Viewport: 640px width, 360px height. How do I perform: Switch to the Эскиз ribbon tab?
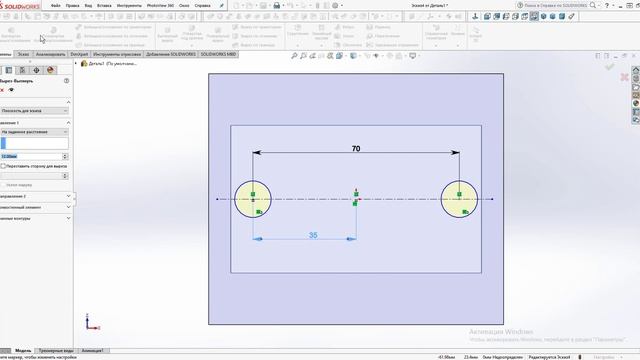(23, 54)
